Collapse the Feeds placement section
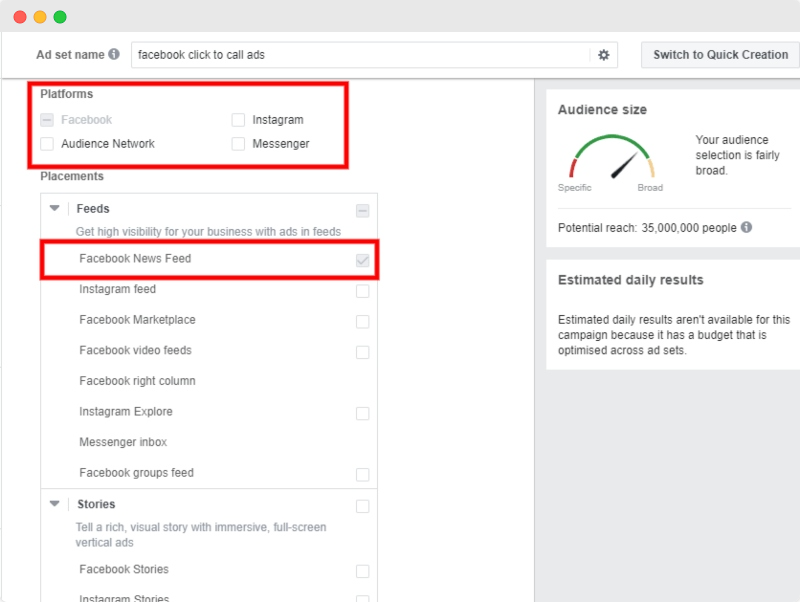800x602 pixels. coord(55,208)
